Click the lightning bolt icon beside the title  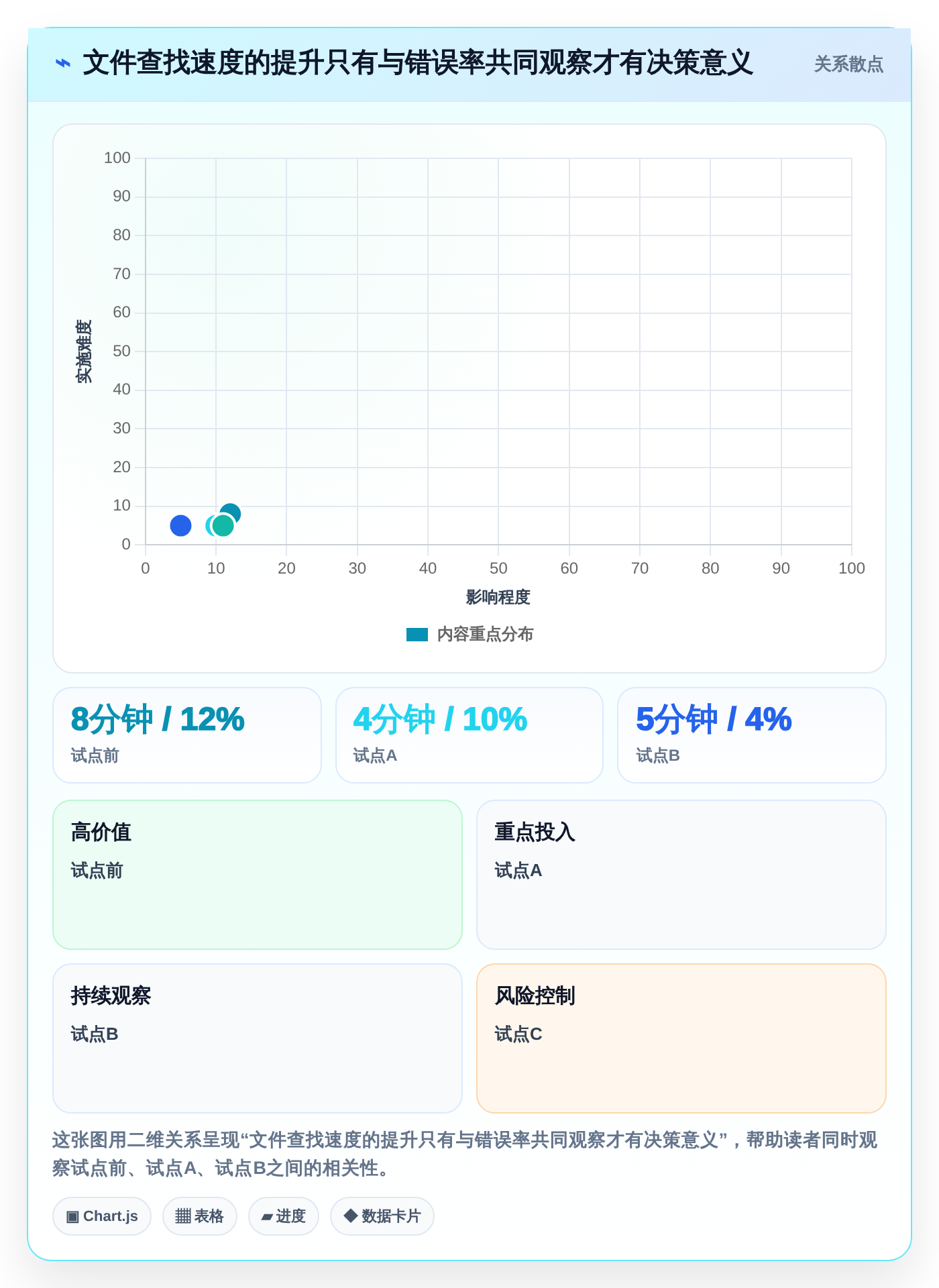pos(63,64)
